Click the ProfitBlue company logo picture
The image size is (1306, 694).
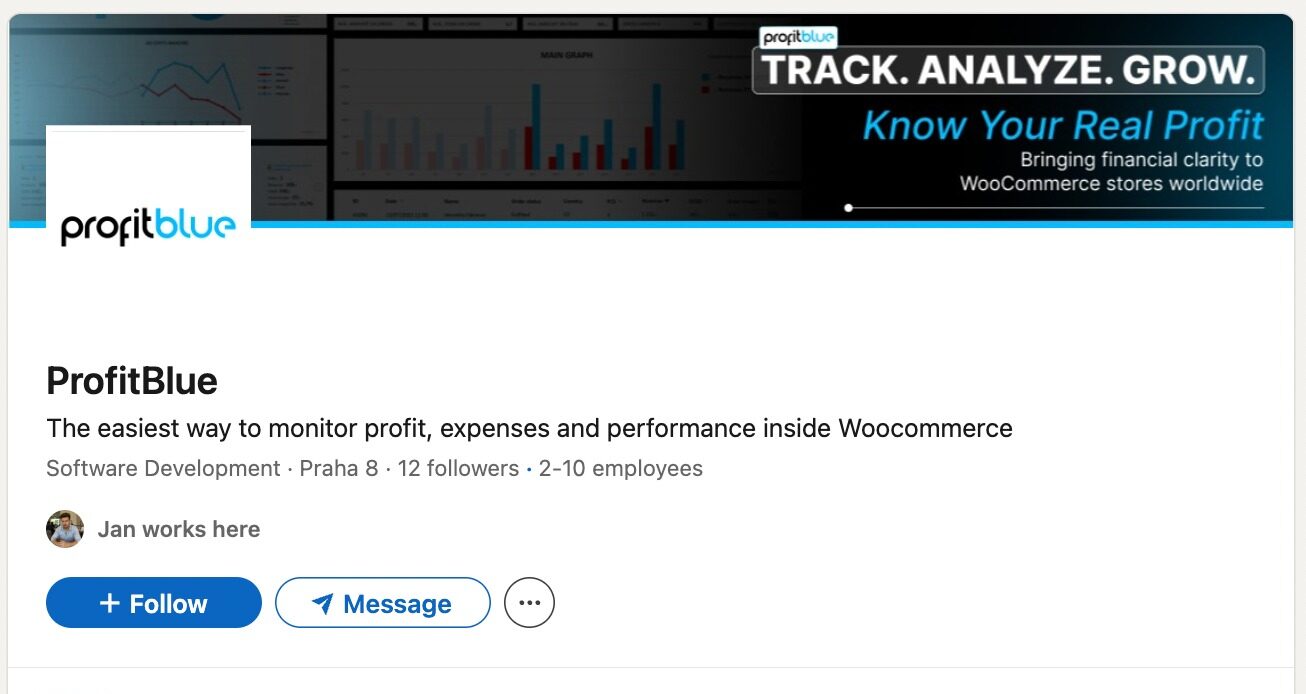[148, 227]
